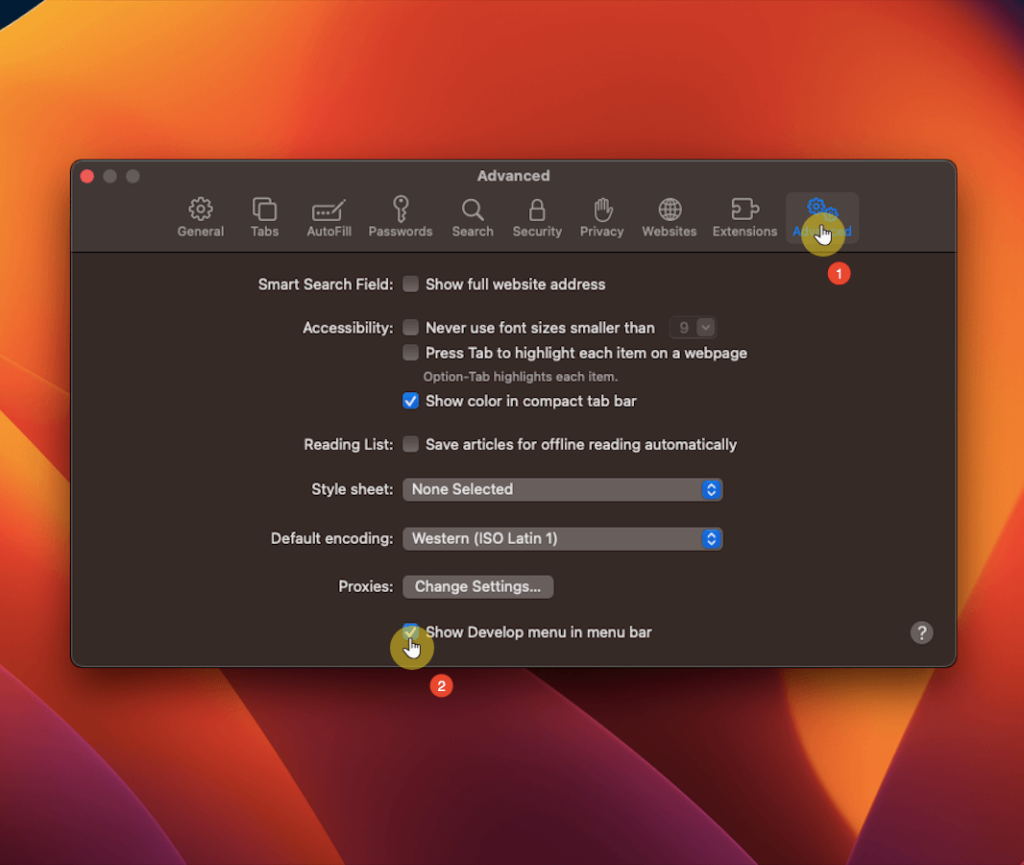Screen dimensions: 1024x865
Task: Show Websites preferences
Action: [669, 217]
